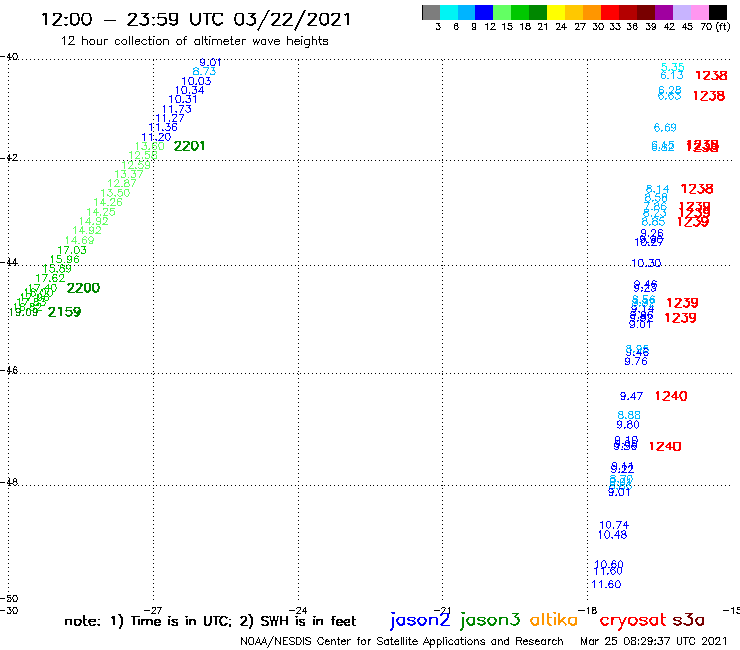Click the wave height value "9.80"
The image size is (740, 650).
[628, 424]
